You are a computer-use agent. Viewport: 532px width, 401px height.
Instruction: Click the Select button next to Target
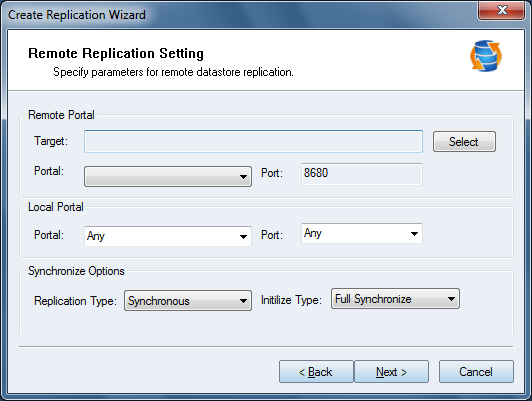464,141
